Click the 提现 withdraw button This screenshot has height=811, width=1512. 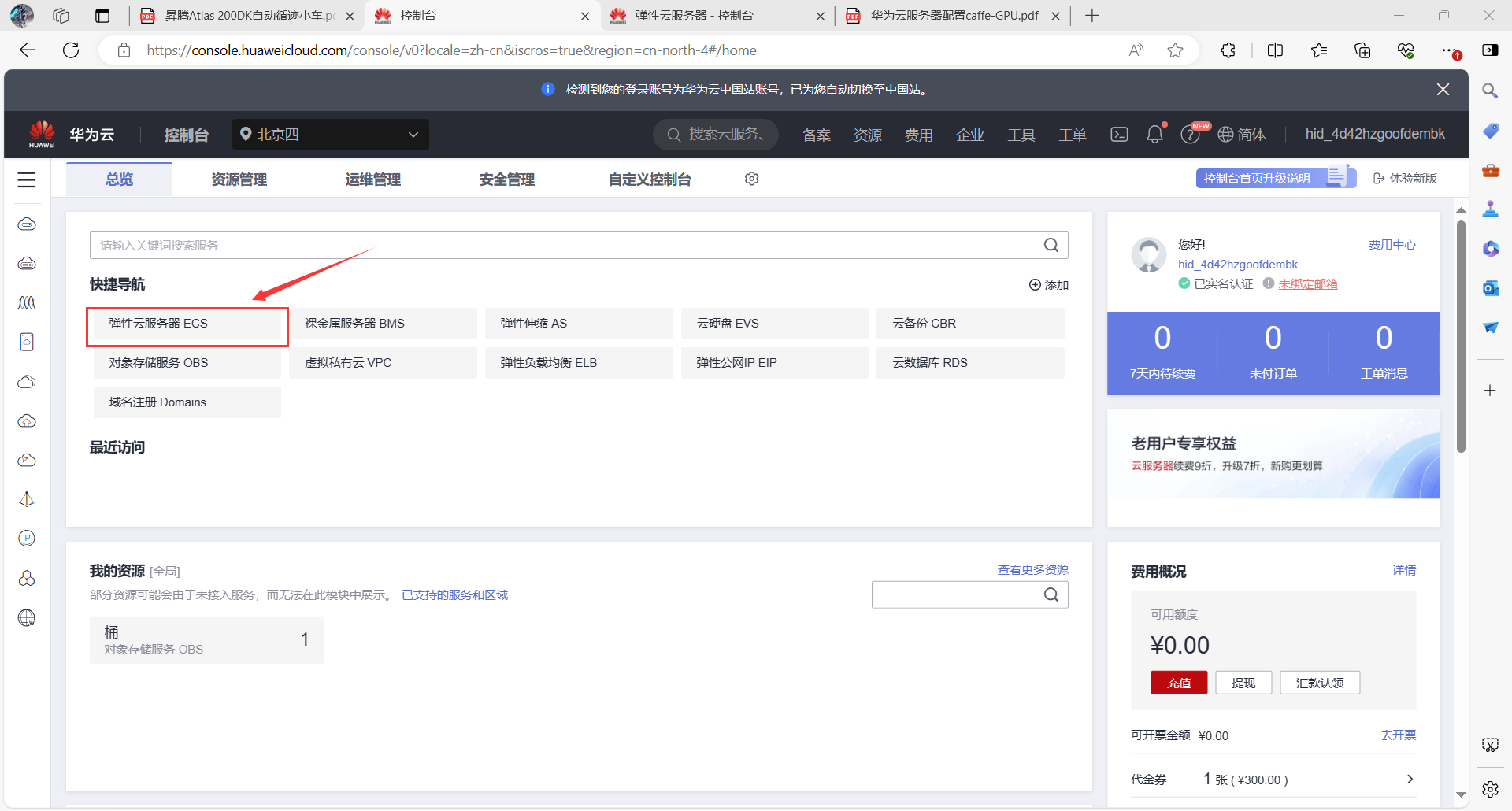[1243, 683]
